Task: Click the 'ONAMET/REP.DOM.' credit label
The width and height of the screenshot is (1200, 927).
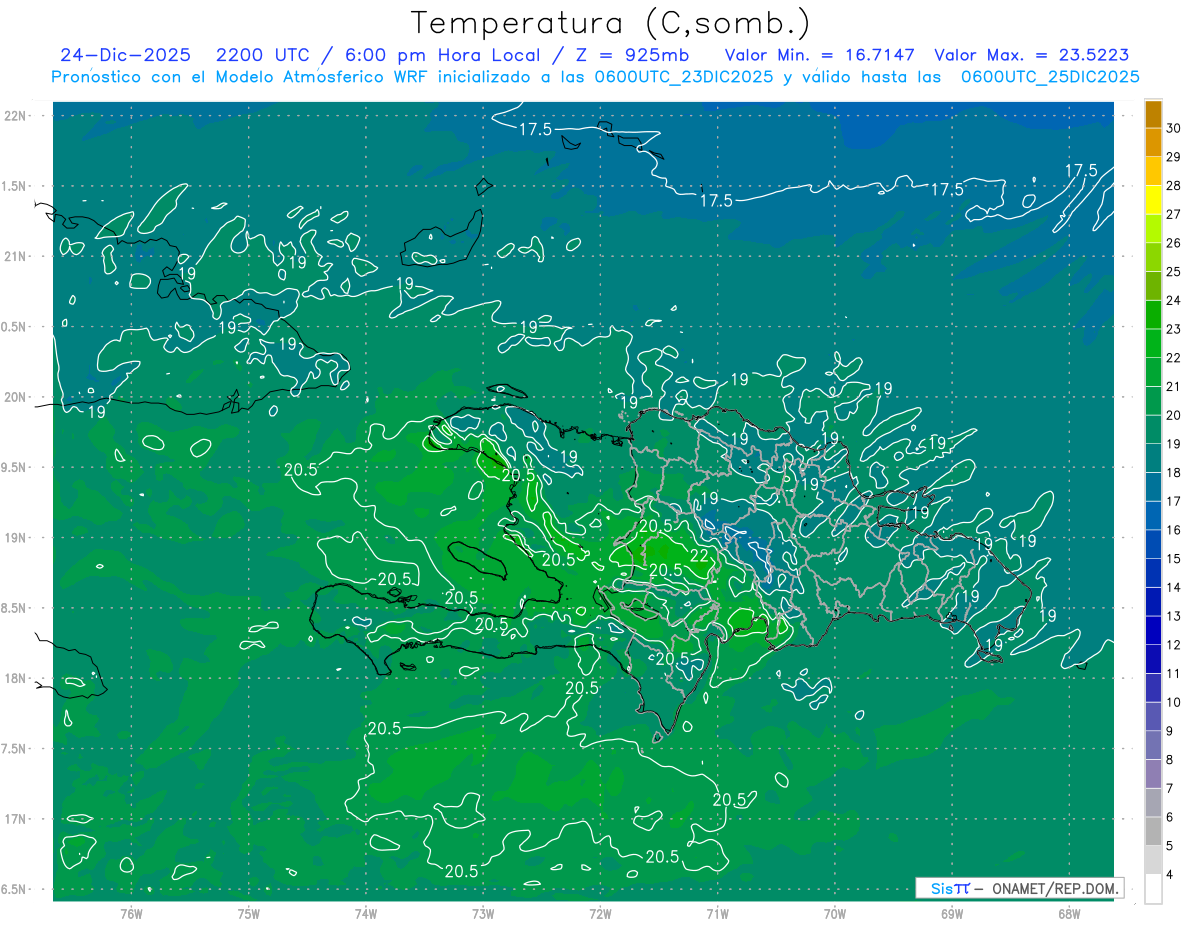Action: pyautogui.click(x=1055, y=888)
